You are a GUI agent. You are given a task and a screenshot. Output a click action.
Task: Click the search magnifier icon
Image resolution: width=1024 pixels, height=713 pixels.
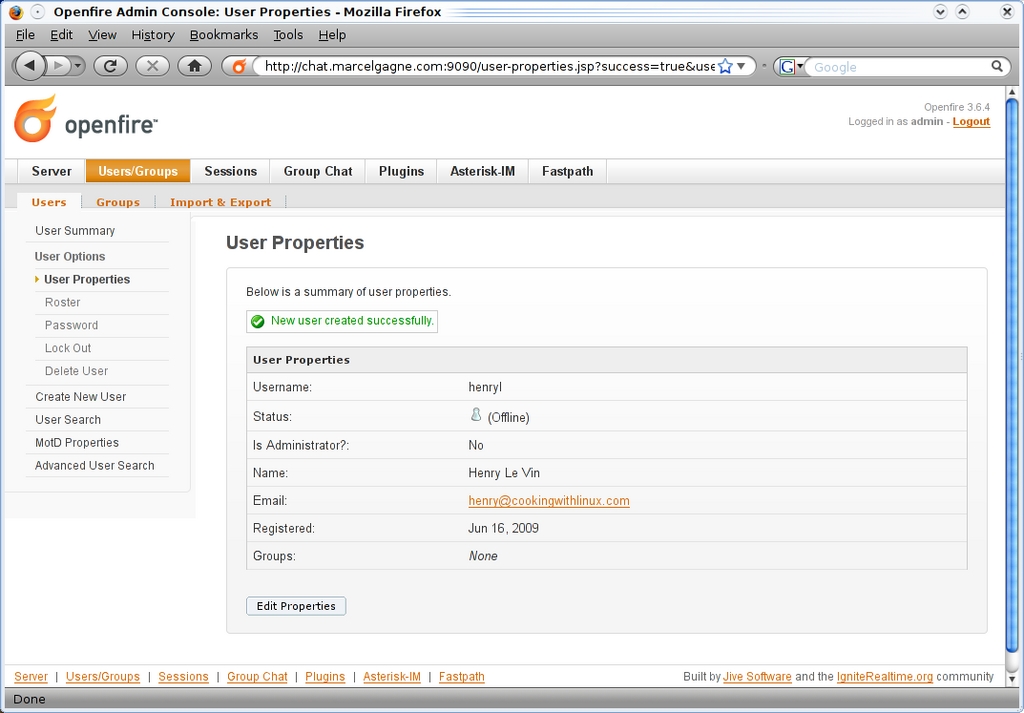pyautogui.click(x=997, y=67)
